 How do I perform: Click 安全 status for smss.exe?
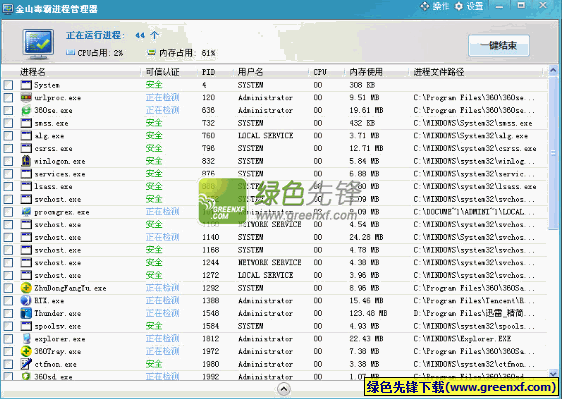tap(154, 123)
